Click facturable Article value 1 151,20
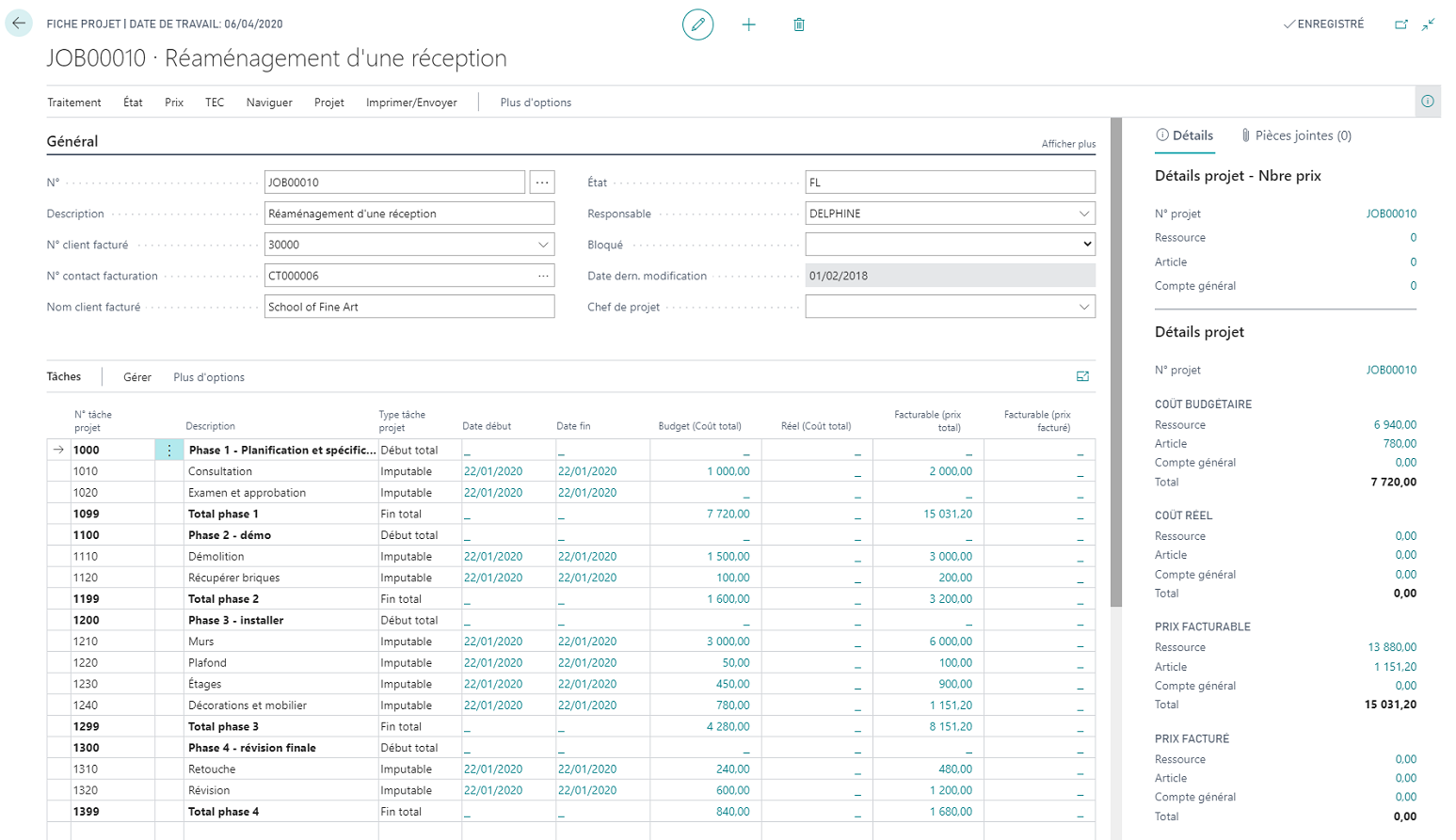 tap(1395, 667)
